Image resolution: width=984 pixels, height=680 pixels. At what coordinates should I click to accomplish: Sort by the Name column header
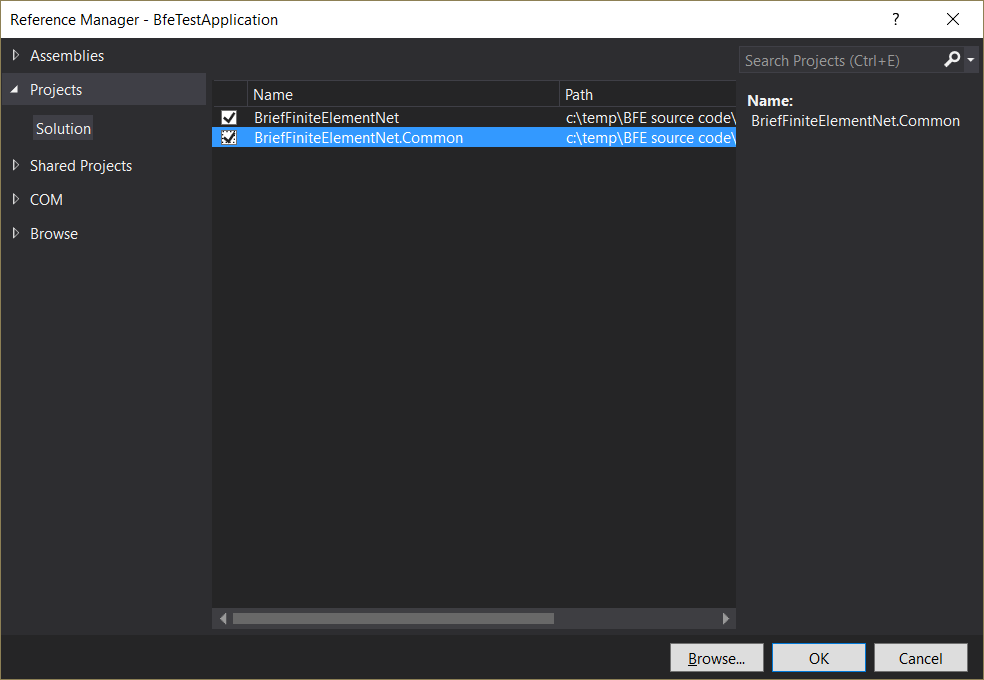[403, 94]
